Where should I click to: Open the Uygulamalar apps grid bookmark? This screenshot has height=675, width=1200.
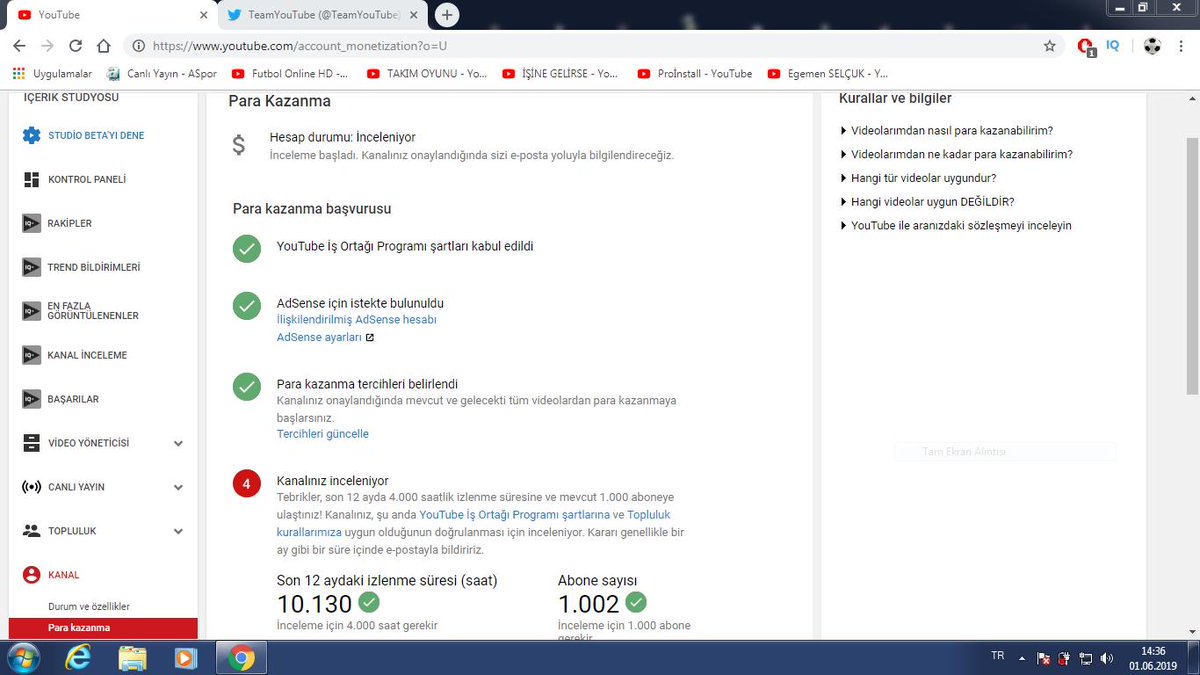(x=52, y=73)
